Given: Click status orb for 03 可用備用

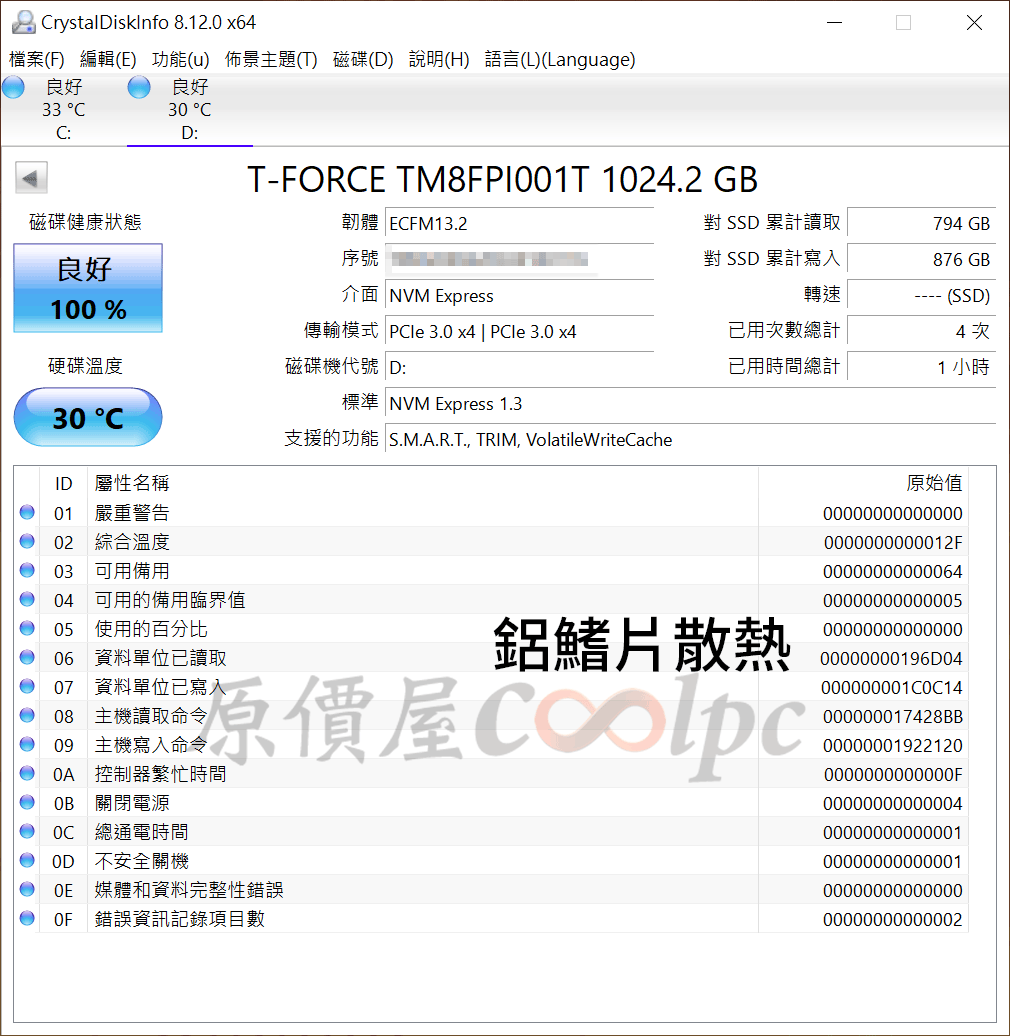Looking at the screenshot, I should click(x=27, y=571).
